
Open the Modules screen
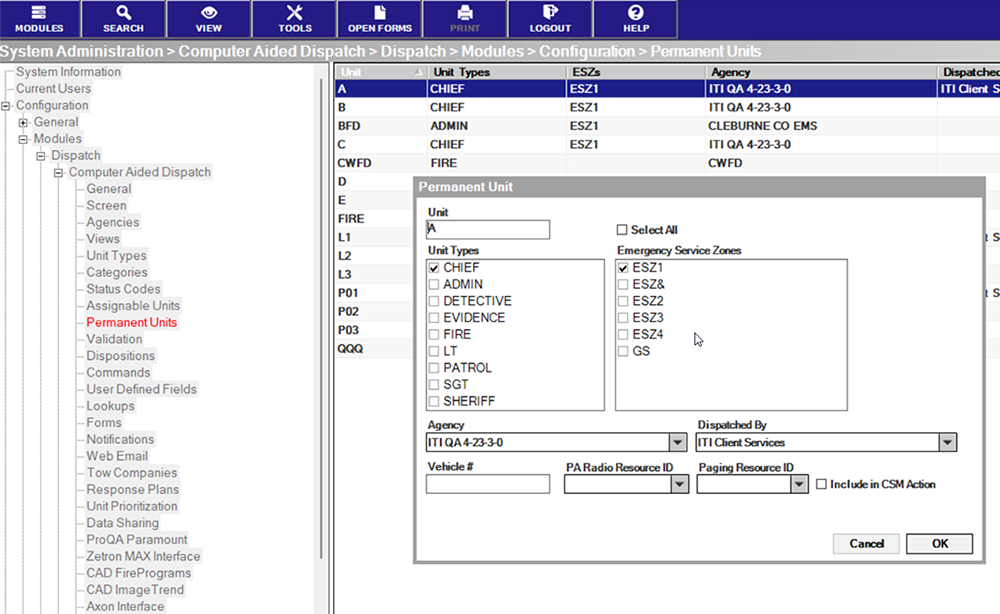click(x=39, y=18)
